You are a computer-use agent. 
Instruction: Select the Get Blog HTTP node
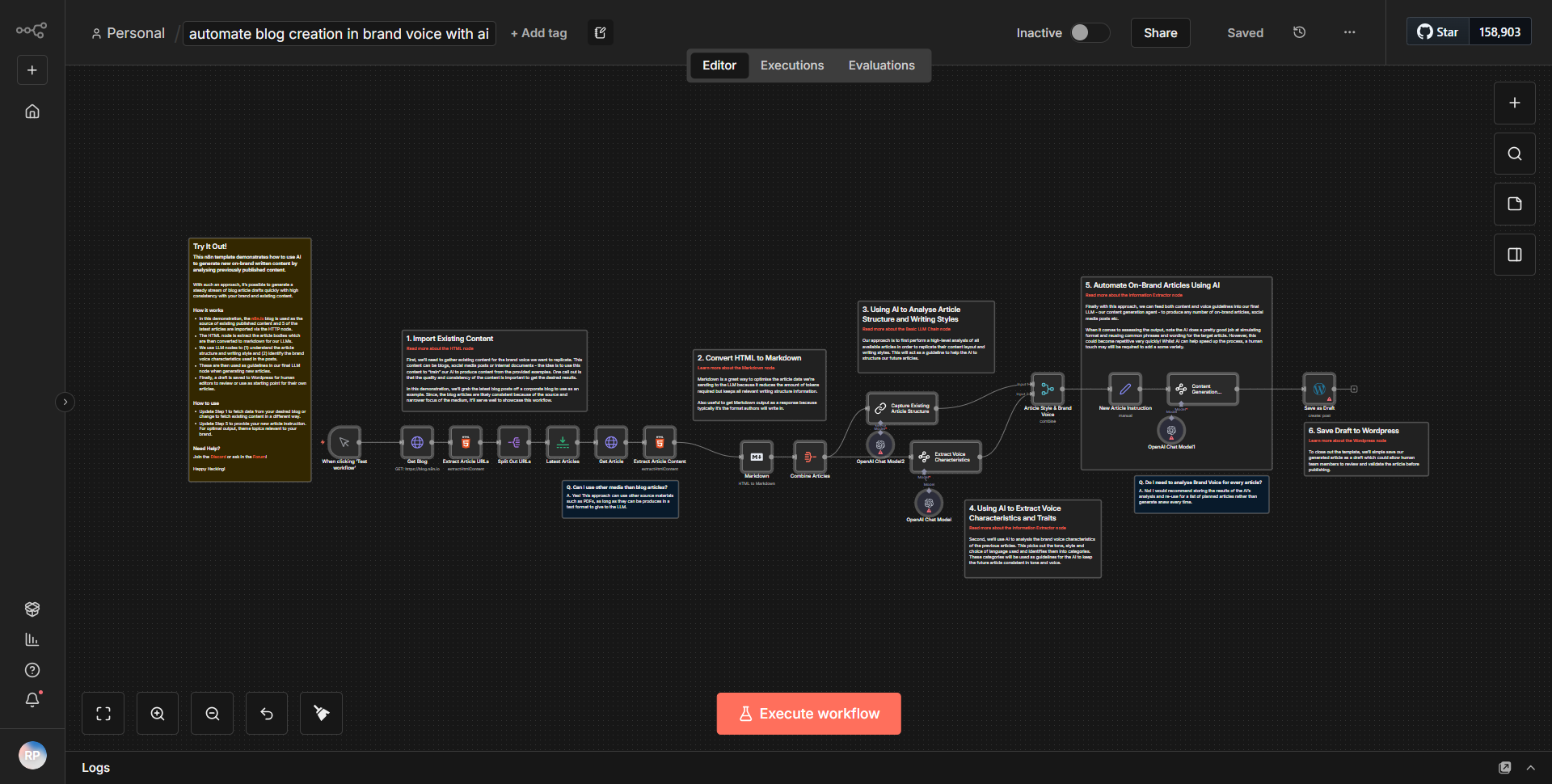tap(417, 442)
